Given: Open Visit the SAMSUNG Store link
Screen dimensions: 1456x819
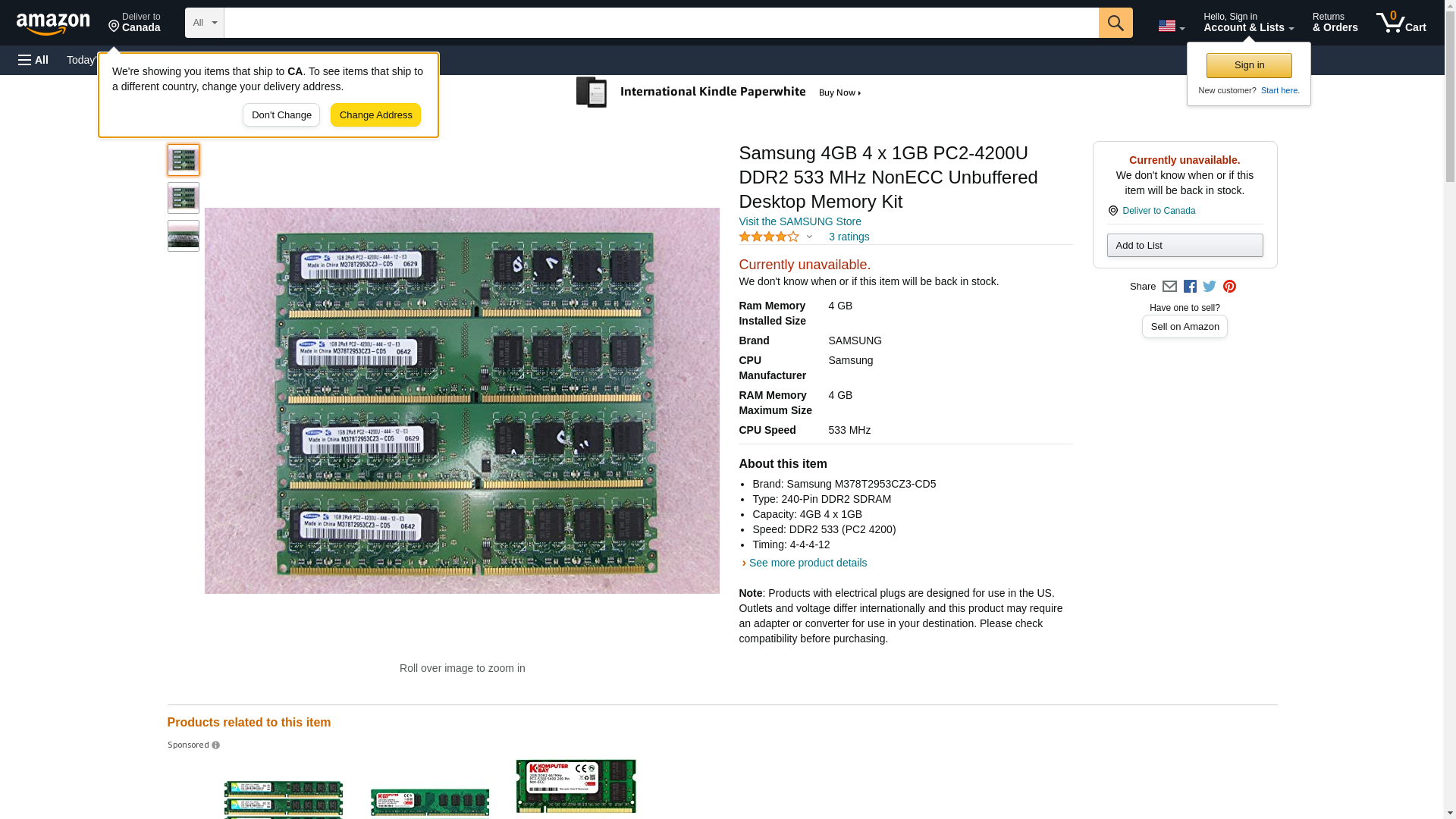Looking at the screenshot, I should [x=799, y=221].
